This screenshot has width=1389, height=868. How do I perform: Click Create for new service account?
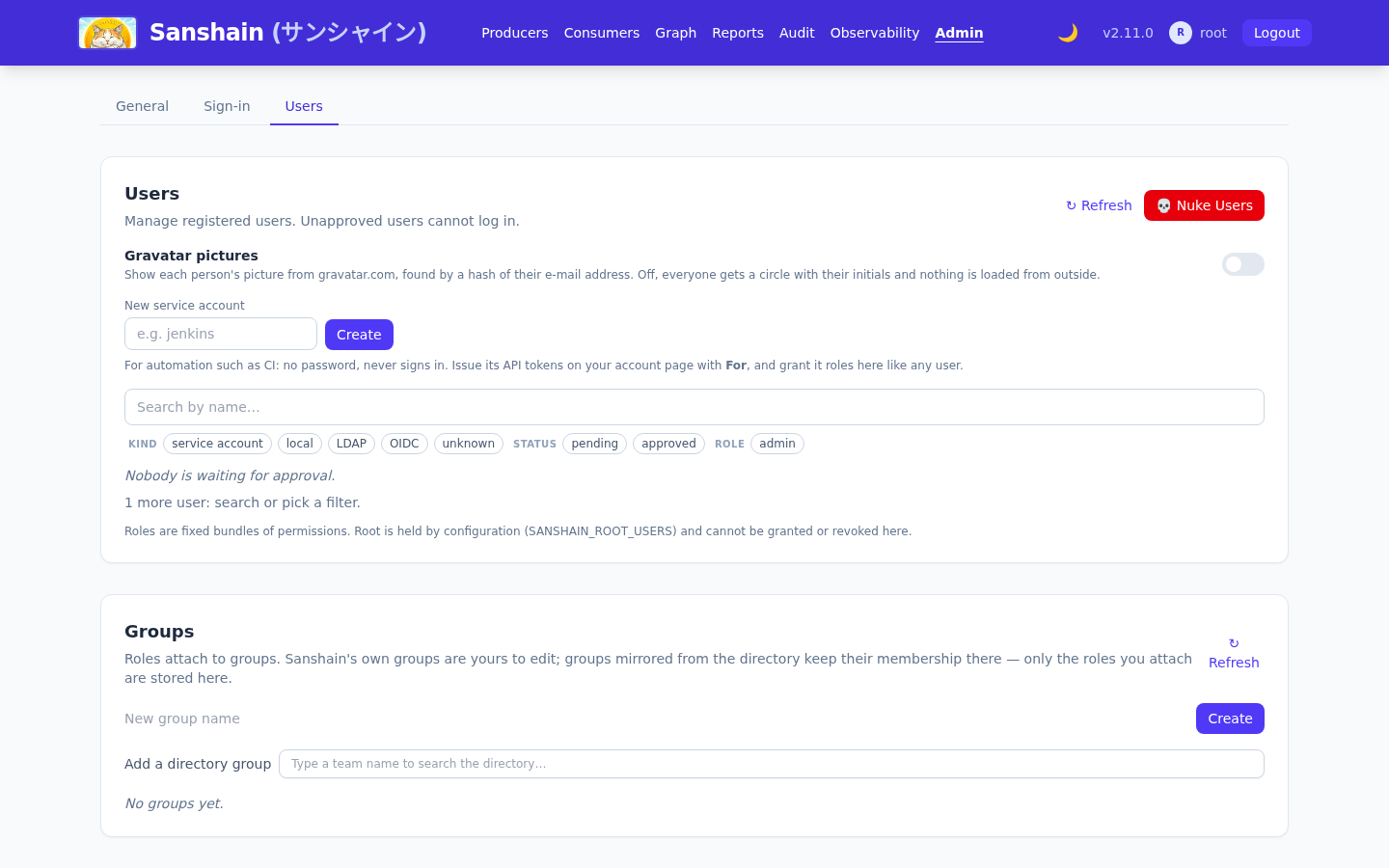(359, 335)
